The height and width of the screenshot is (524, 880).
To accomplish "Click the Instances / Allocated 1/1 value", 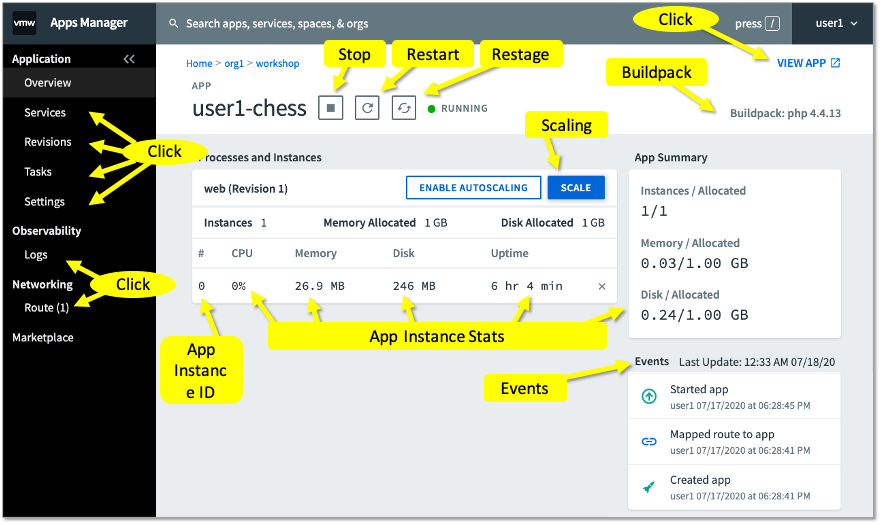I will 654,212.
